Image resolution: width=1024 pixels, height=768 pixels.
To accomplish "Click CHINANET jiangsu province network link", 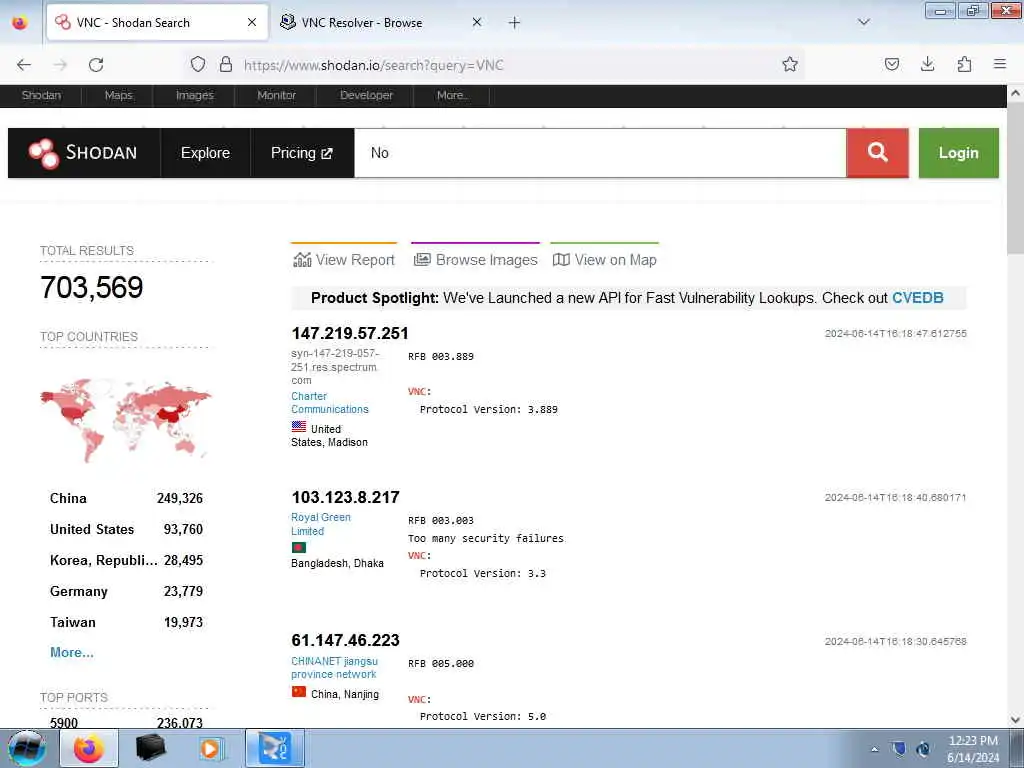I will (x=334, y=667).
